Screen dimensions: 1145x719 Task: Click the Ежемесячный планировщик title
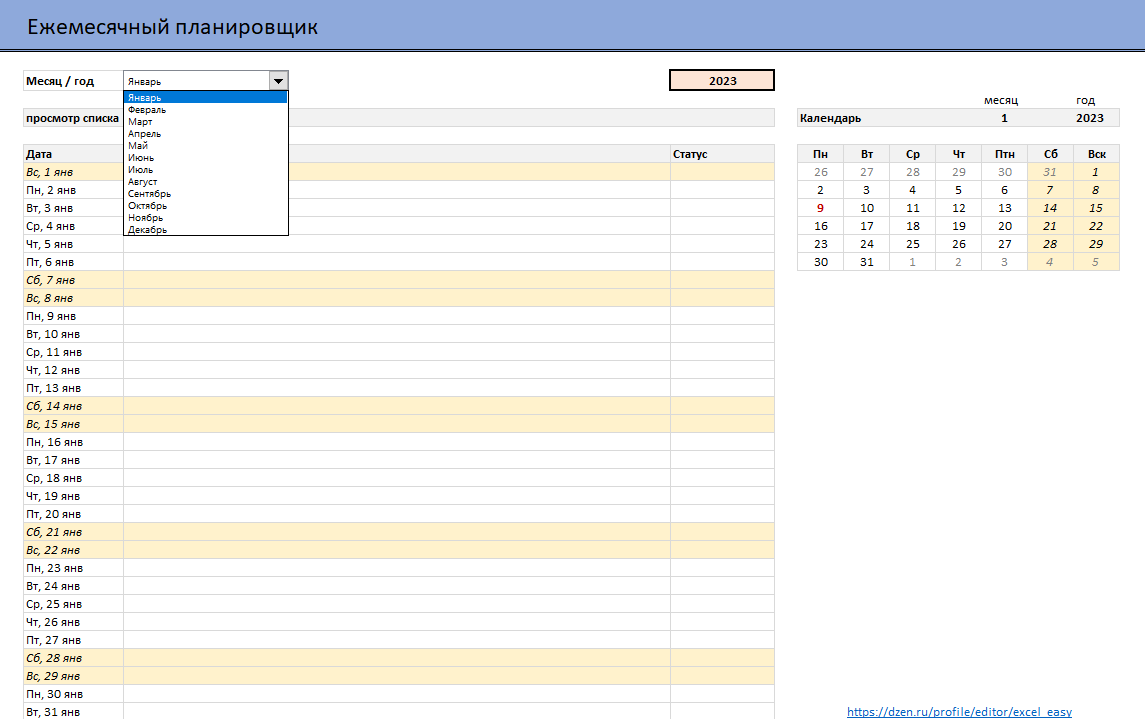tap(172, 27)
